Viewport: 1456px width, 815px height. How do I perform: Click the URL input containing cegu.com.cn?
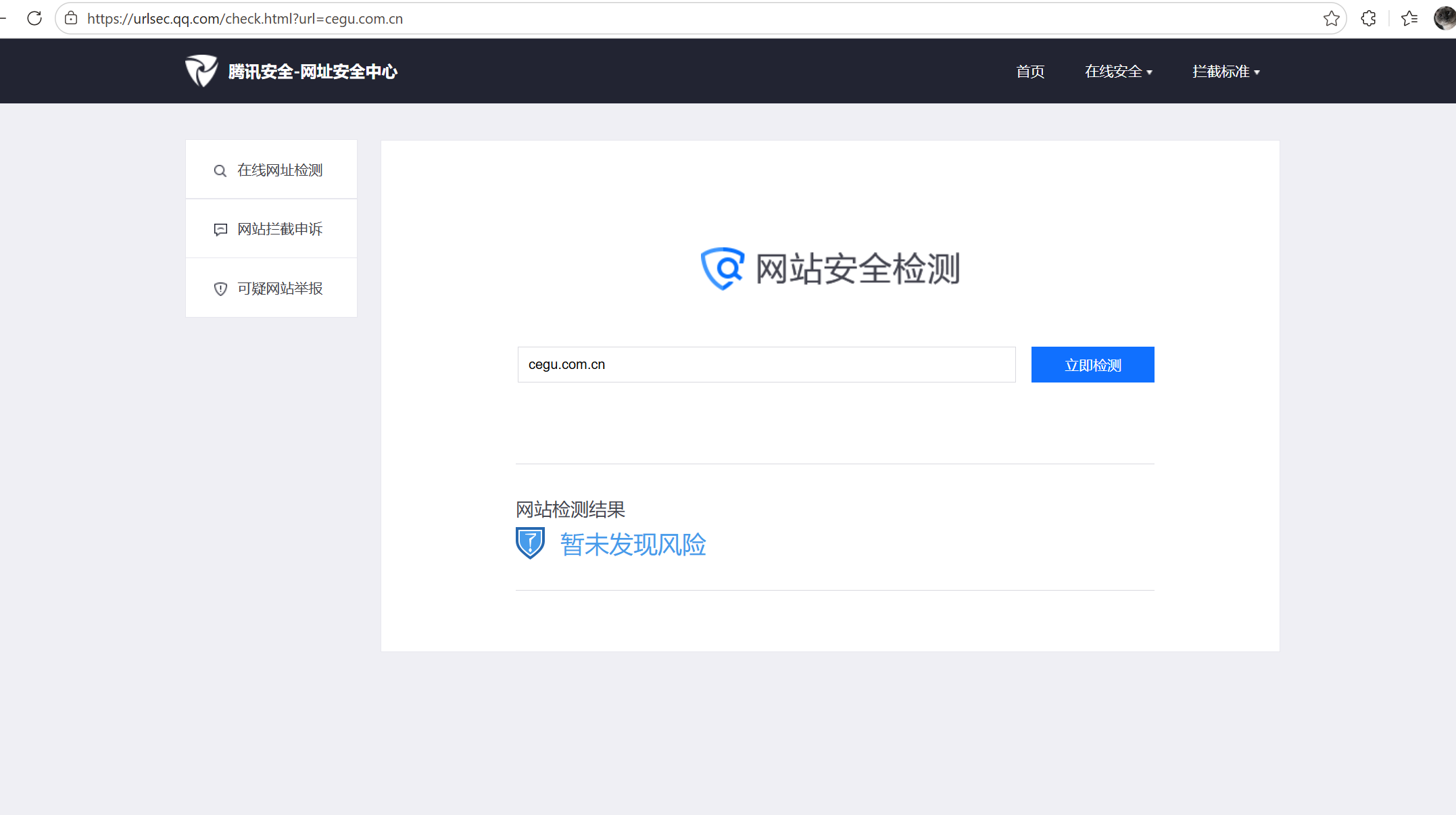[x=766, y=365]
